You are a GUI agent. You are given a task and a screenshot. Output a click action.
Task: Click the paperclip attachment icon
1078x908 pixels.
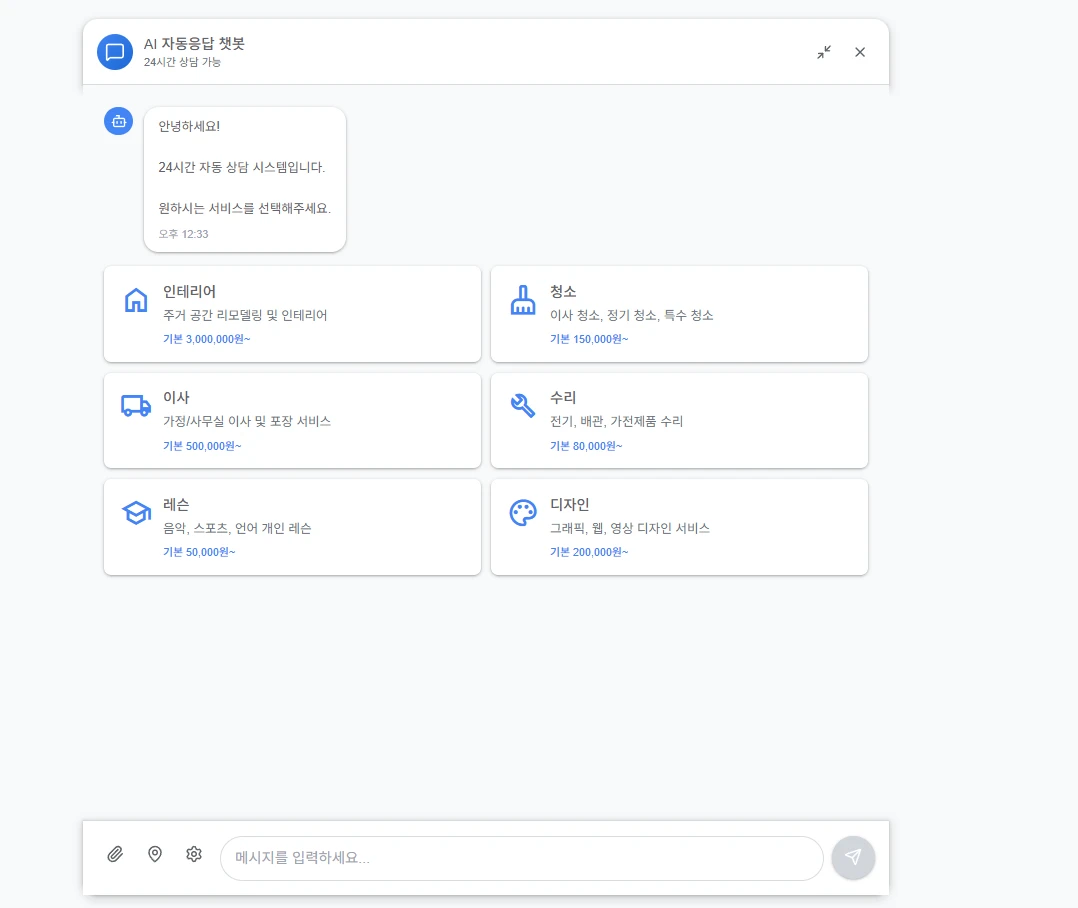pyautogui.click(x=115, y=854)
